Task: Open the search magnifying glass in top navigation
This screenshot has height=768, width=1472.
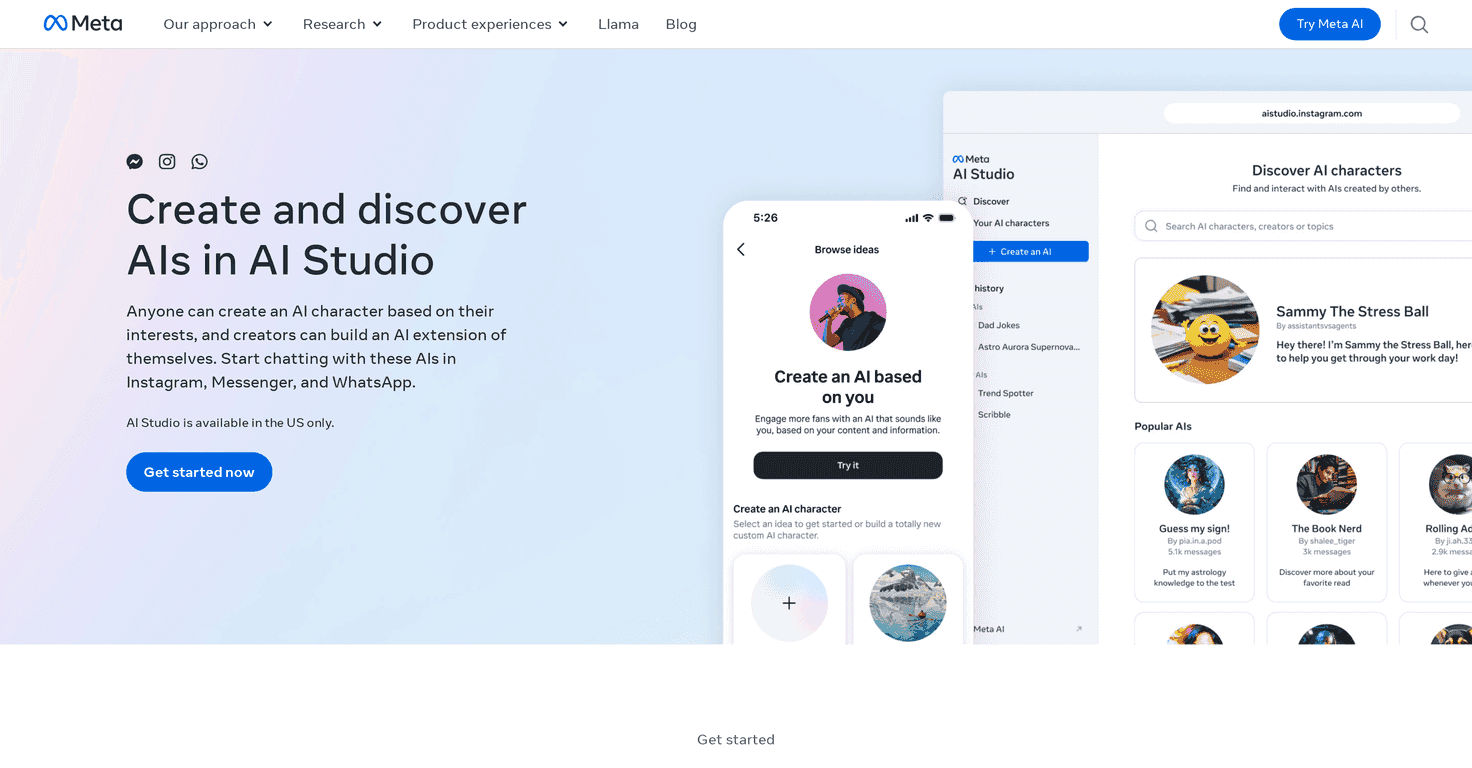Action: [x=1419, y=24]
